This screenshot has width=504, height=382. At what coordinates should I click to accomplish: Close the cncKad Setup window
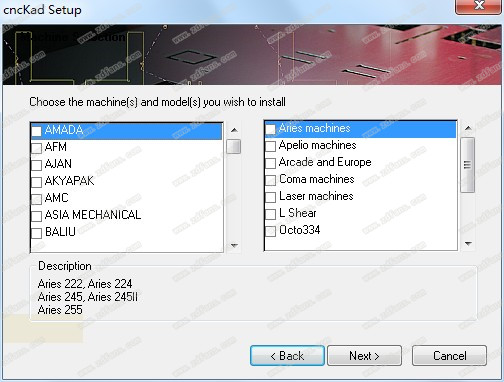(479, 6)
